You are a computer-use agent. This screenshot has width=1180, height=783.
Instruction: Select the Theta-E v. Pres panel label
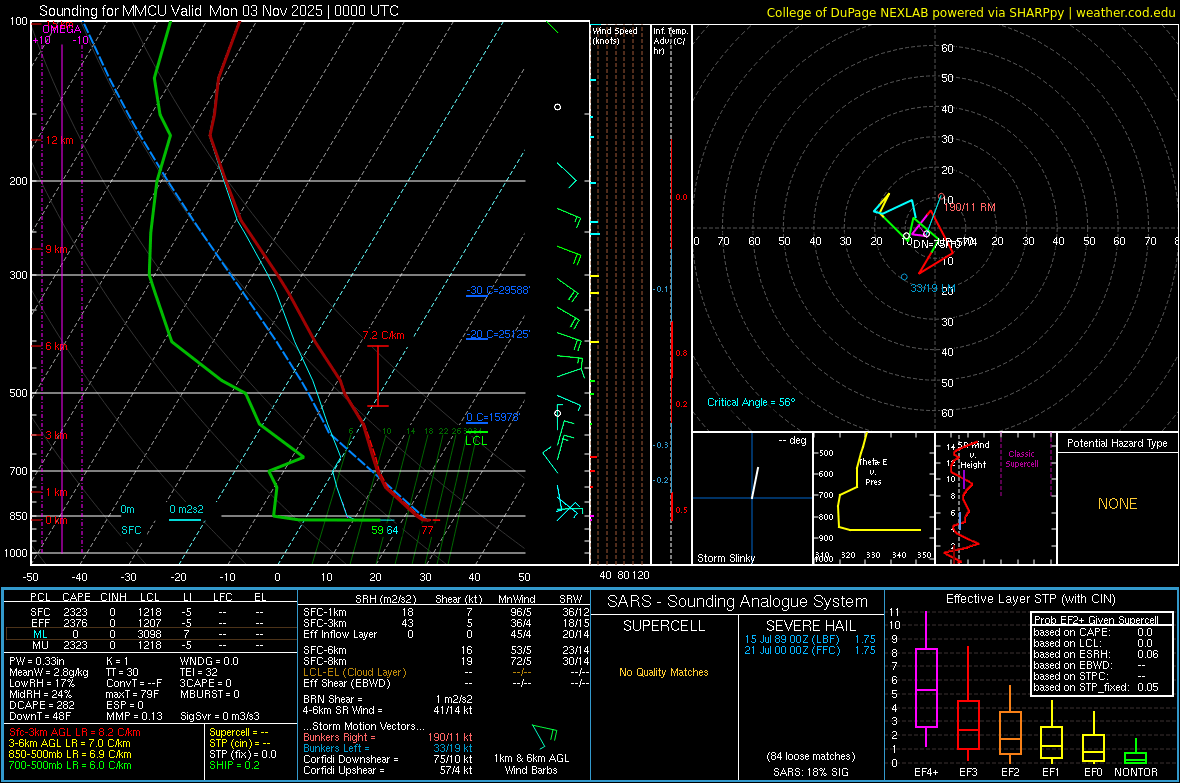click(873, 471)
